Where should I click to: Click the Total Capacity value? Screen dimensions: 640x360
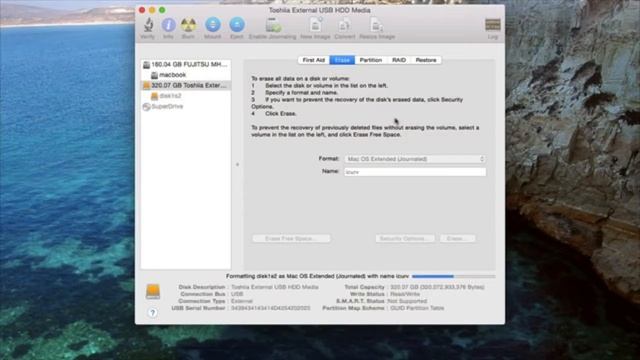point(437,287)
